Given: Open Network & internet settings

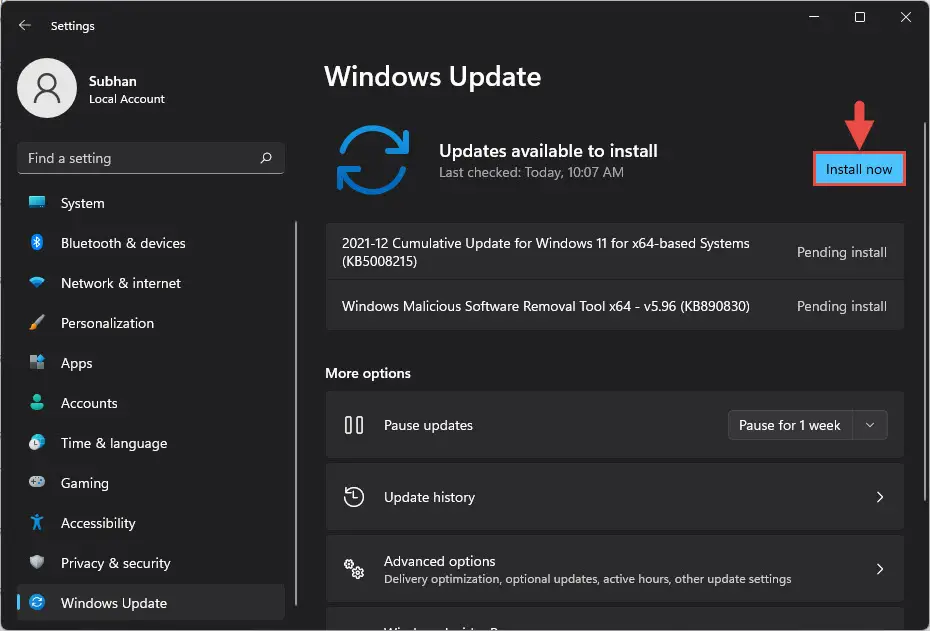Looking at the screenshot, I should click(151, 283).
